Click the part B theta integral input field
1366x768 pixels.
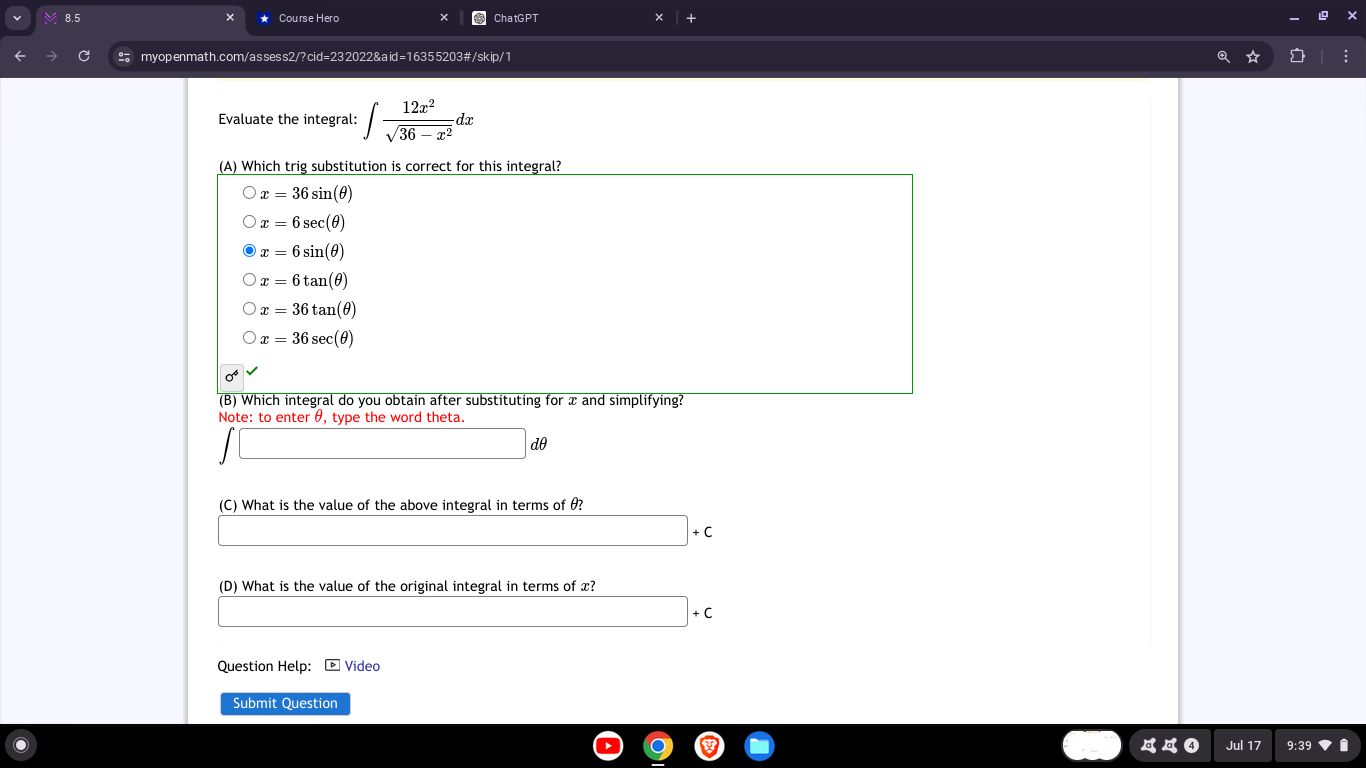pyautogui.click(x=381, y=443)
